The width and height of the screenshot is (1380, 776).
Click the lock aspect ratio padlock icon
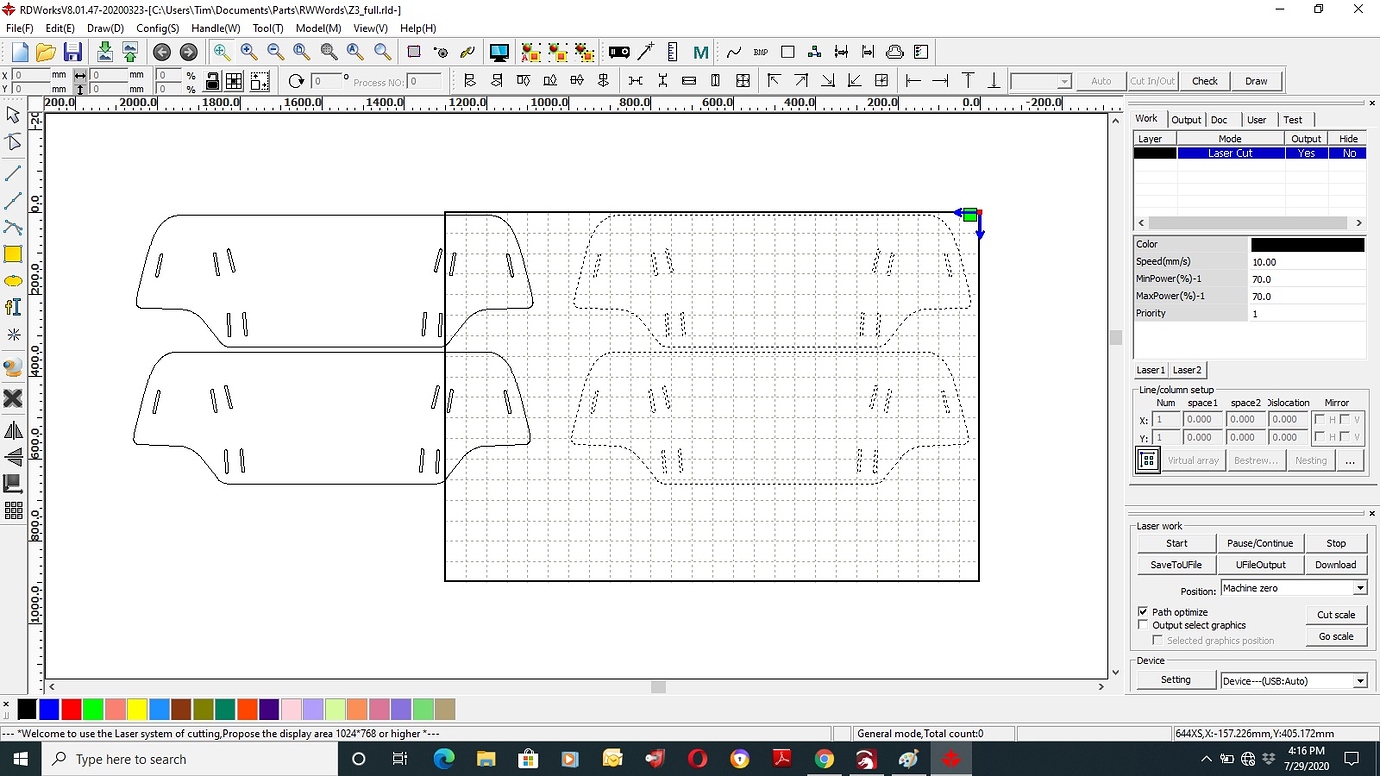pyautogui.click(x=213, y=81)
